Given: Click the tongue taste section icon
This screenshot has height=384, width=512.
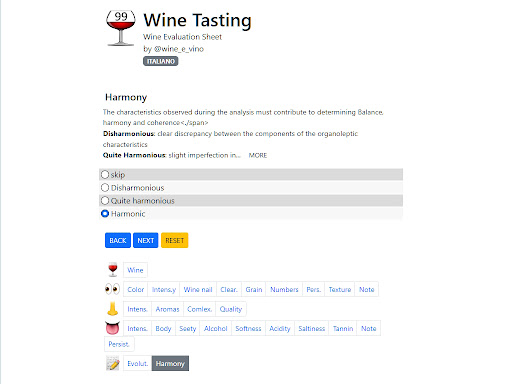Looking at the screenshot, I should [x=113, y=328].
